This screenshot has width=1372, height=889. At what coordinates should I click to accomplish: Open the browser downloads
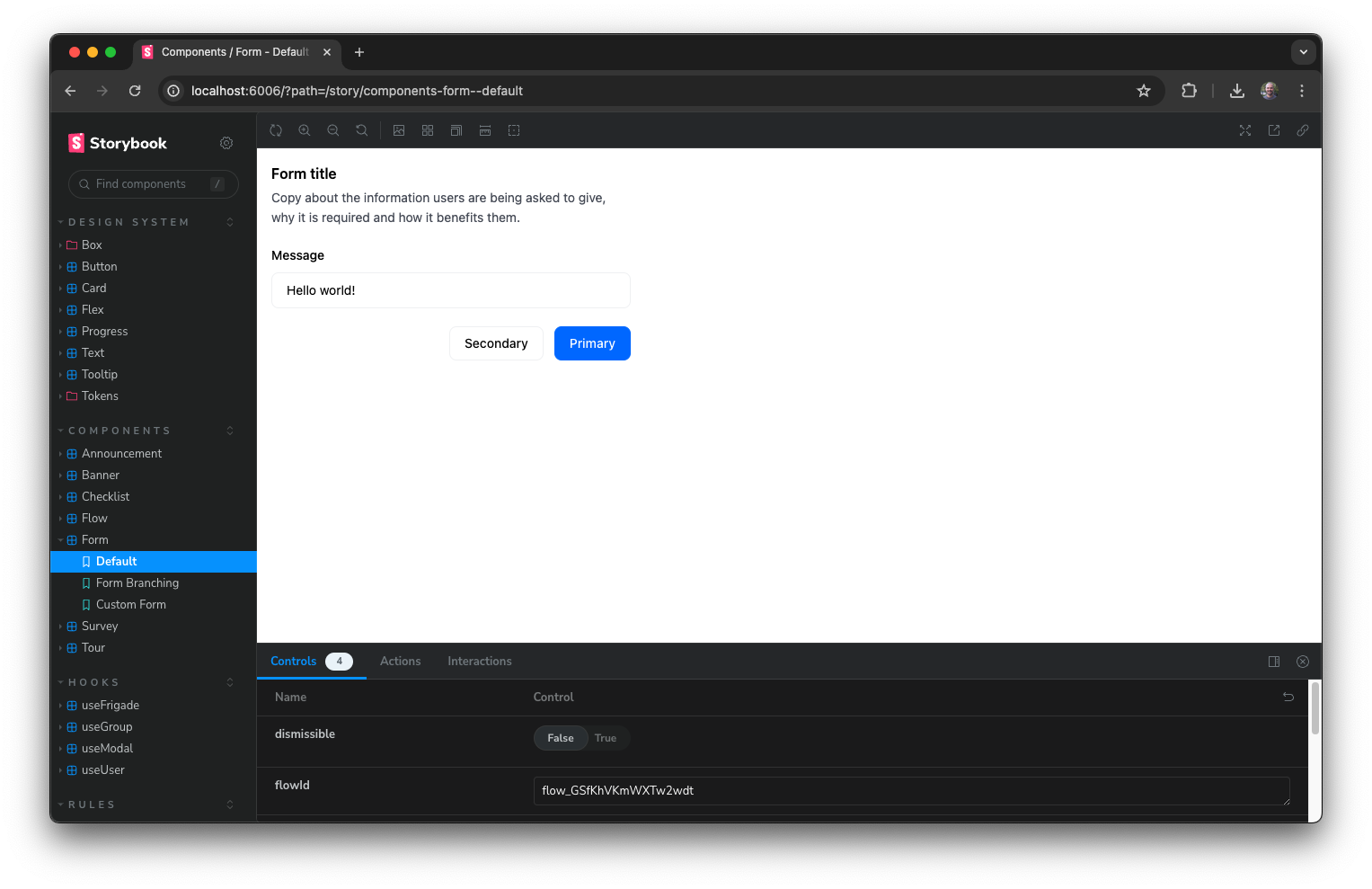[1237, 91]
